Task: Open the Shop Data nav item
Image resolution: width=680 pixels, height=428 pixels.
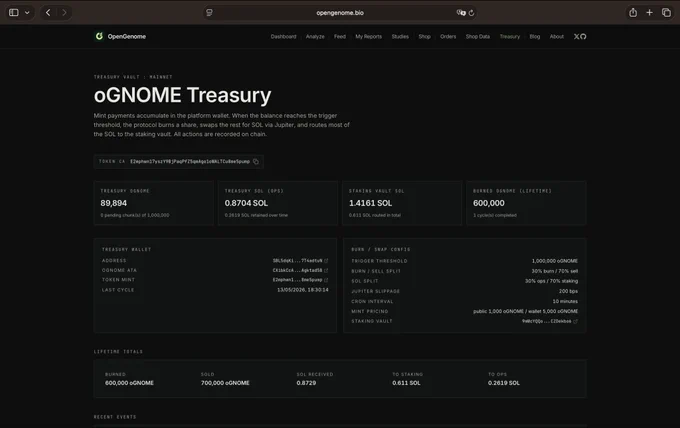Action: [x=478, y=36]
